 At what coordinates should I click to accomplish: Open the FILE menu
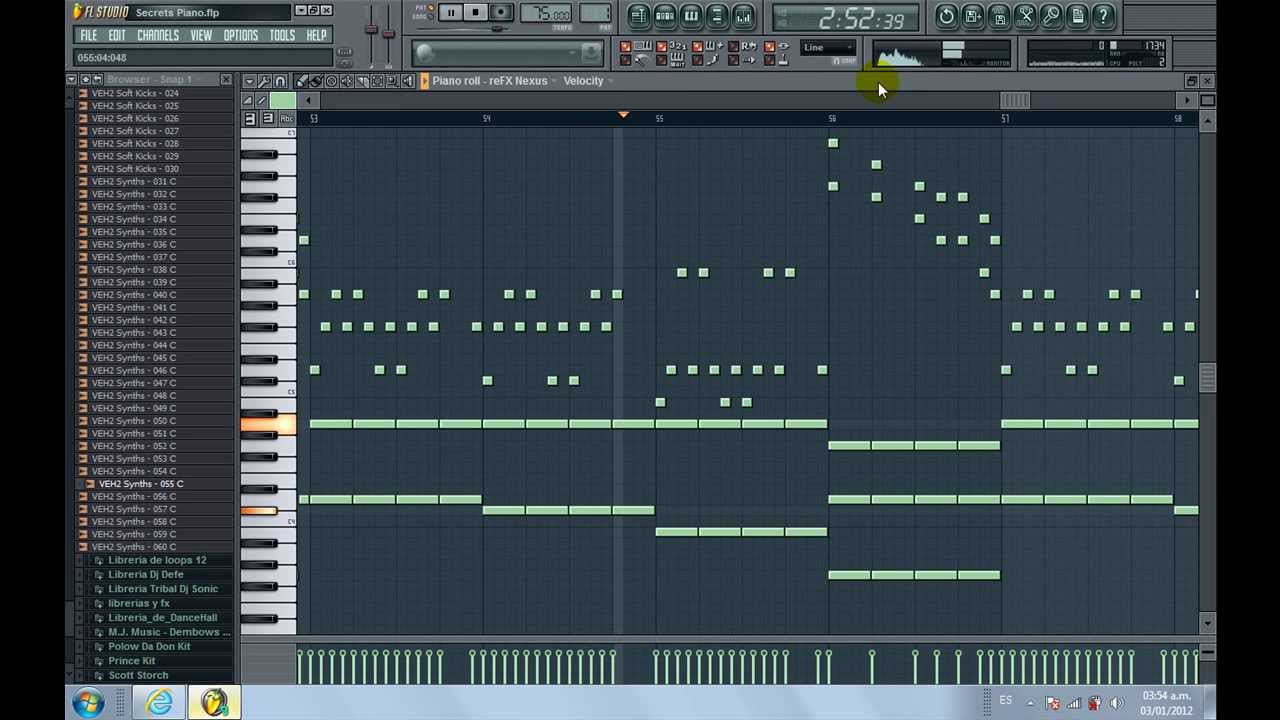click(89, 35)
